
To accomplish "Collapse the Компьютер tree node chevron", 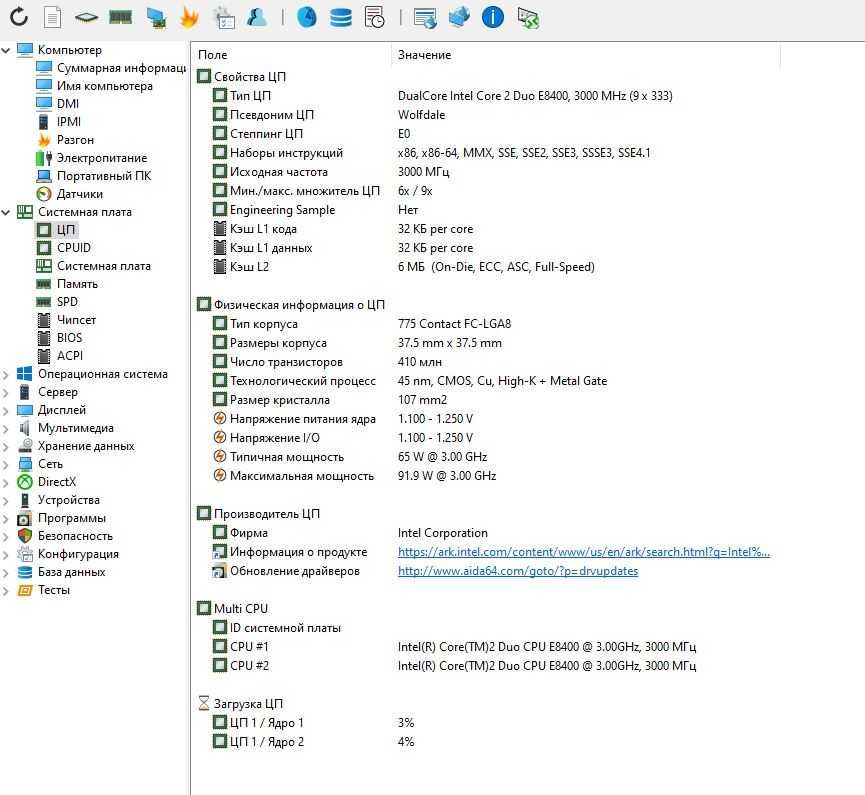I will (x=6, y=50).
